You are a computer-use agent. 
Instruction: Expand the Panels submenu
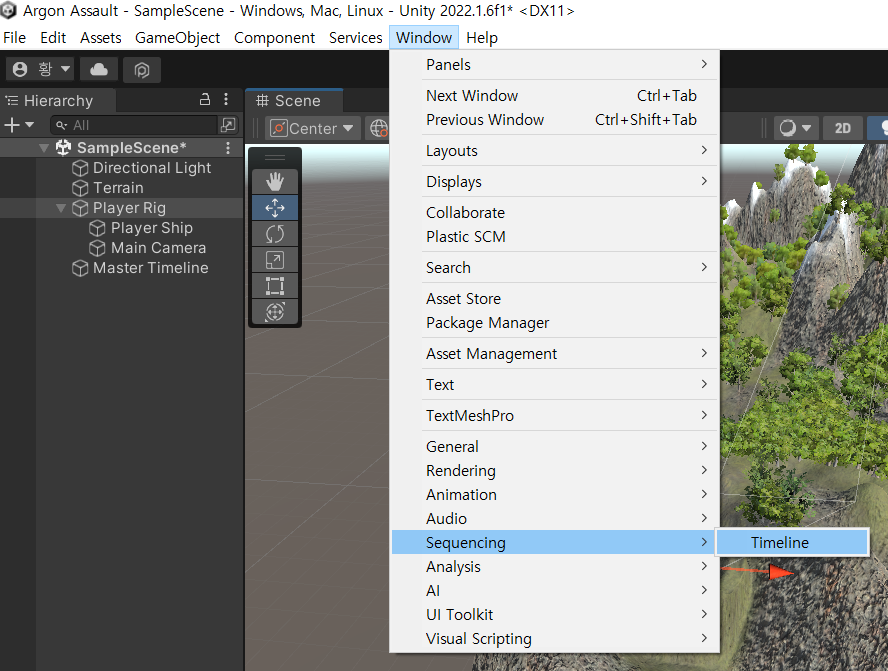[554, 65]
